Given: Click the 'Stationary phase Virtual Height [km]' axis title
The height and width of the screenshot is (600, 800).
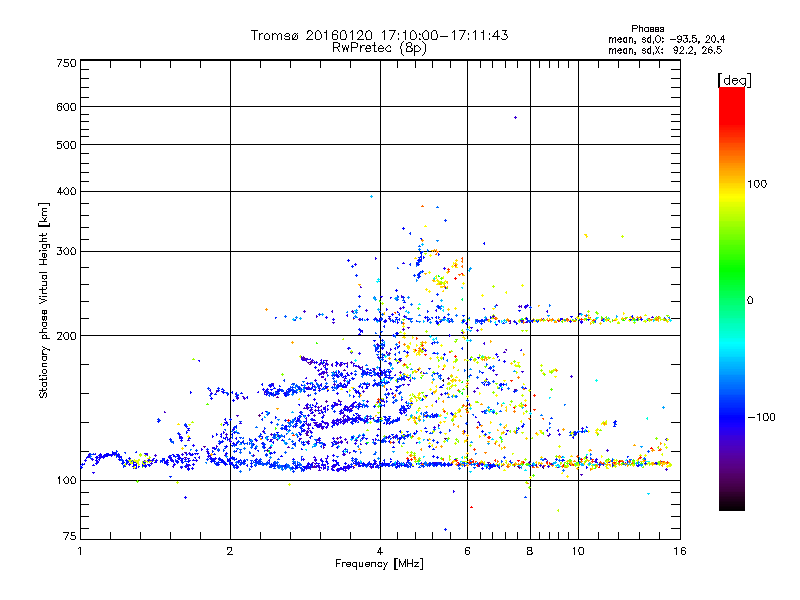Looking at the screenshot, I should click(x=44, y=300).
